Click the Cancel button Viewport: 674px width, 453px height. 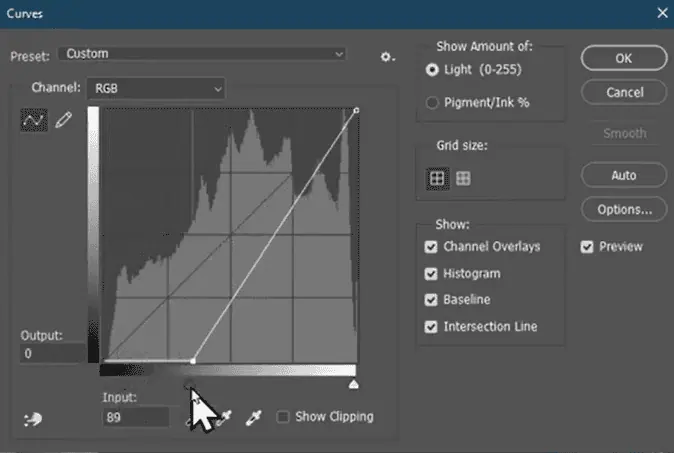(624, 92)
